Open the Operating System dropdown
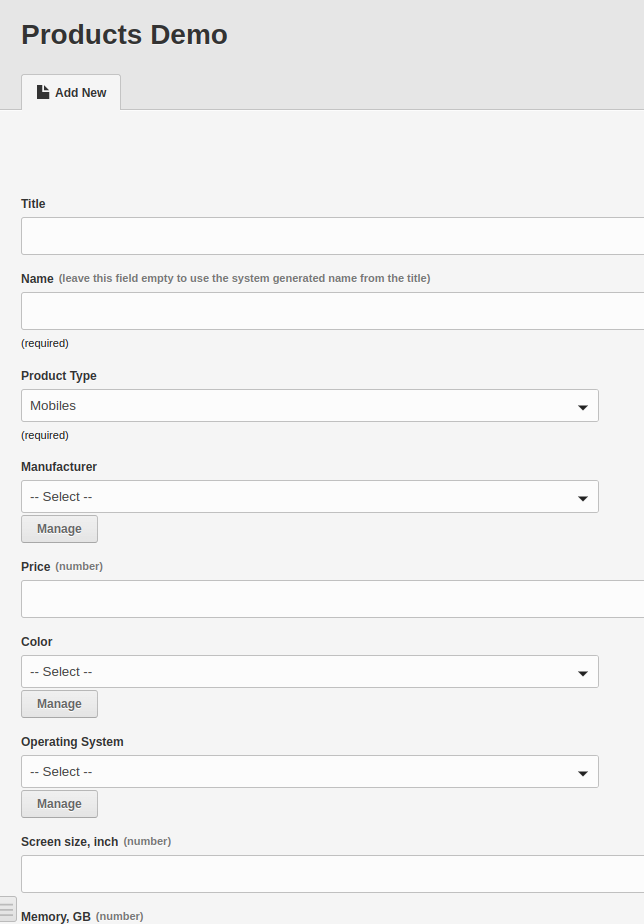 [310, 771]
